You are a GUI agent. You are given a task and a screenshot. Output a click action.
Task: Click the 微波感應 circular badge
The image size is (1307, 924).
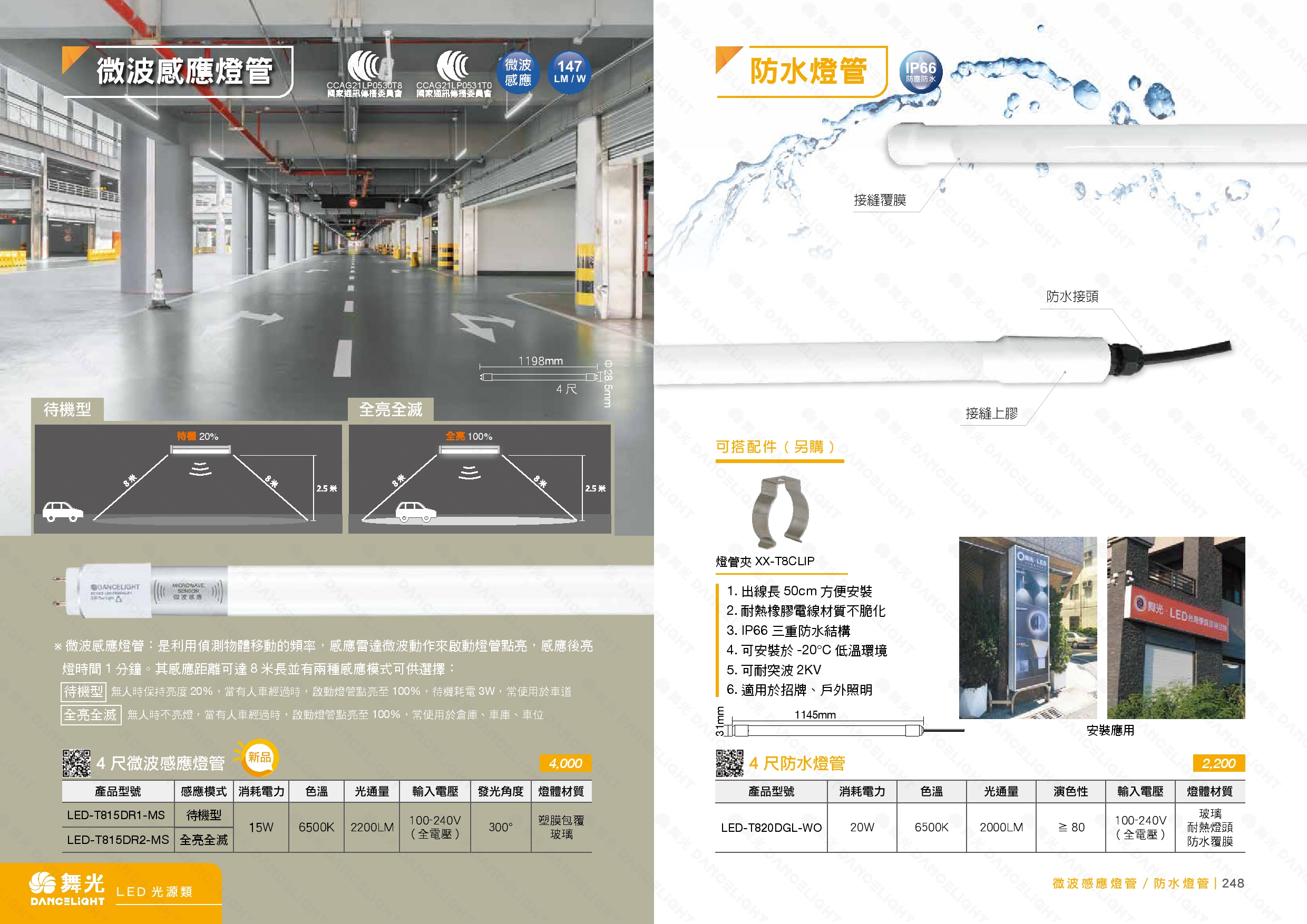519,72
